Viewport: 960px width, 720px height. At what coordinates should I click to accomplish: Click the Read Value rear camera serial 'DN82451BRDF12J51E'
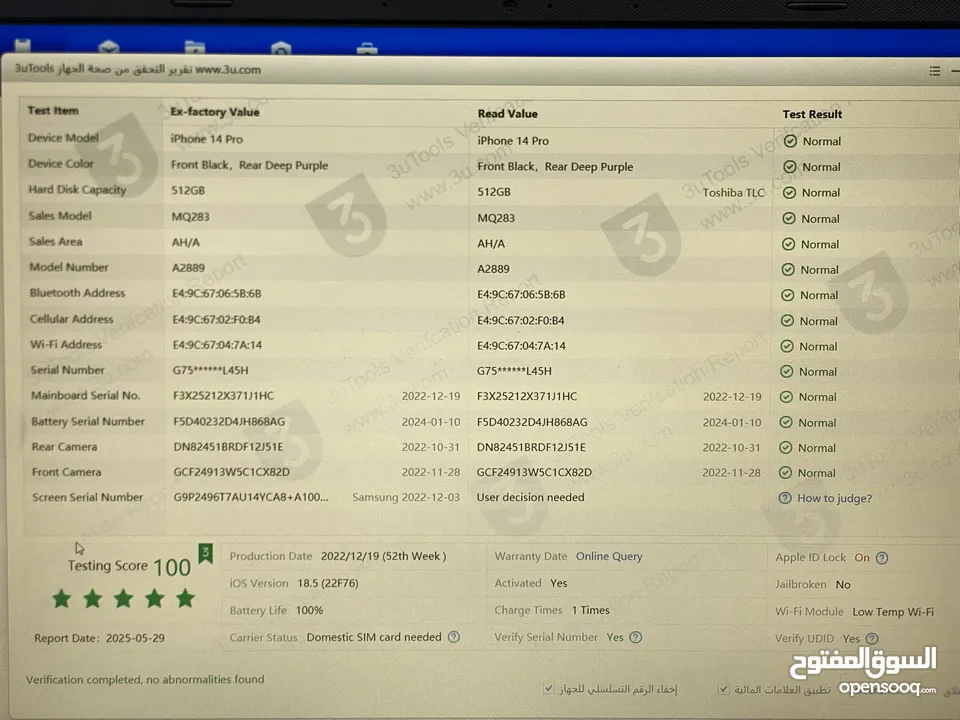pos(531,448)
